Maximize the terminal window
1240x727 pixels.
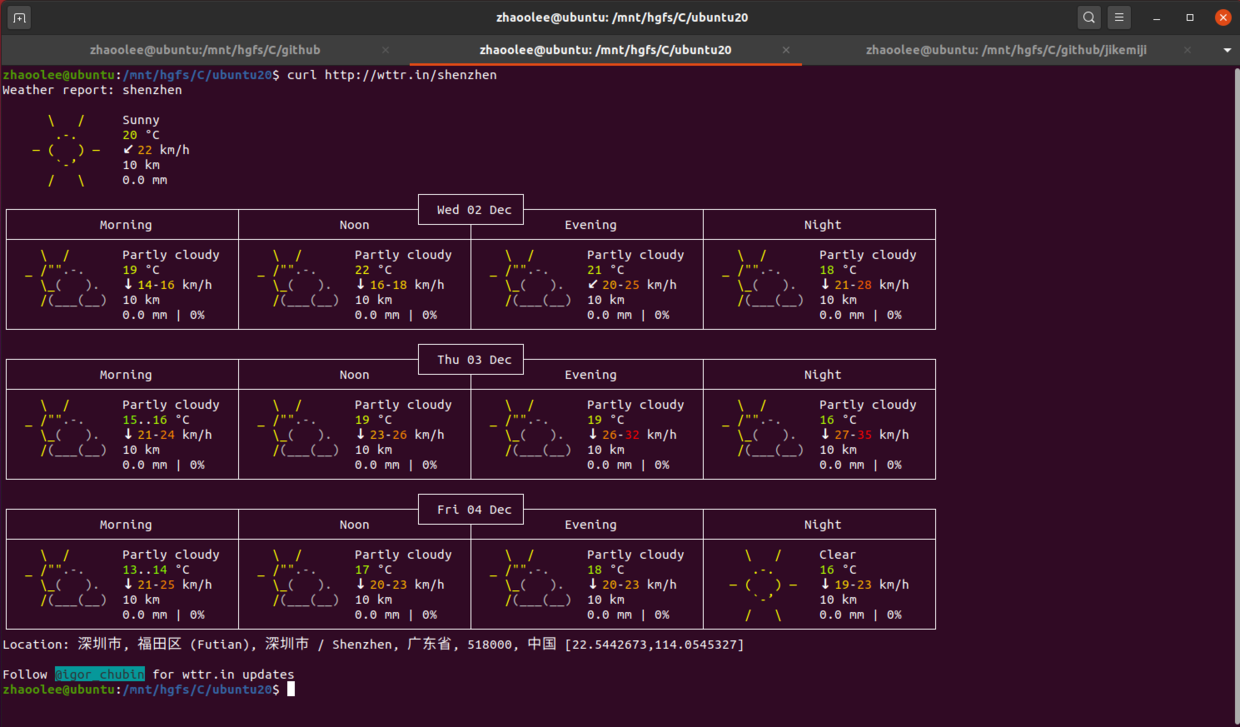(1190, 17)
